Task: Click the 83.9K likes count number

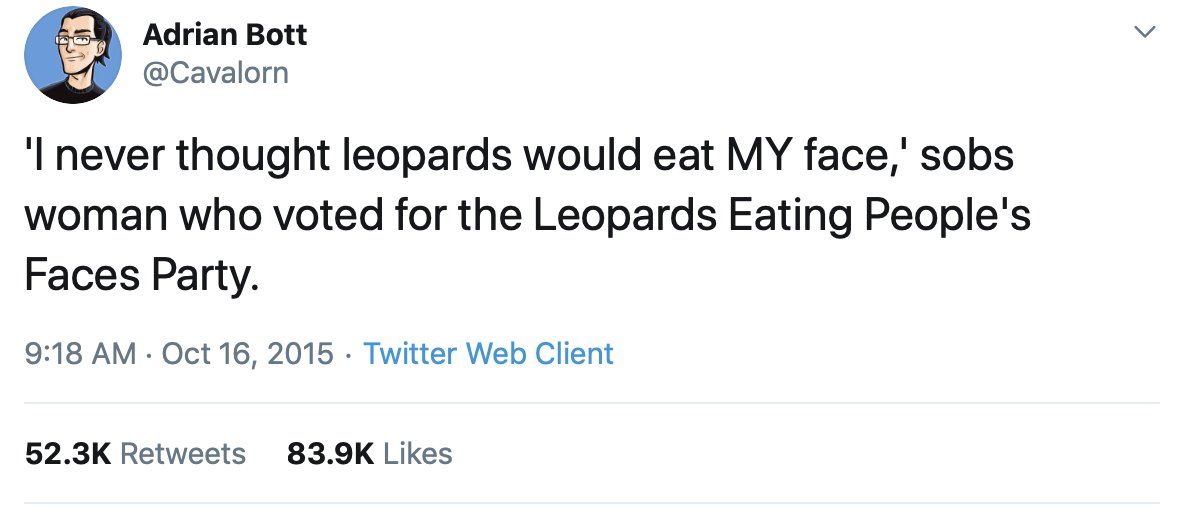Action: coord(330,453)
